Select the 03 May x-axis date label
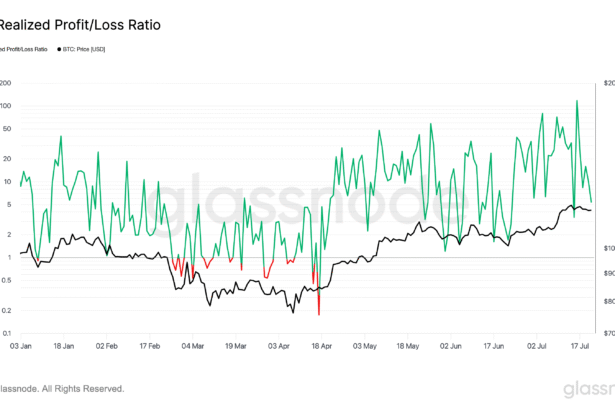 (x=364, y=346)
